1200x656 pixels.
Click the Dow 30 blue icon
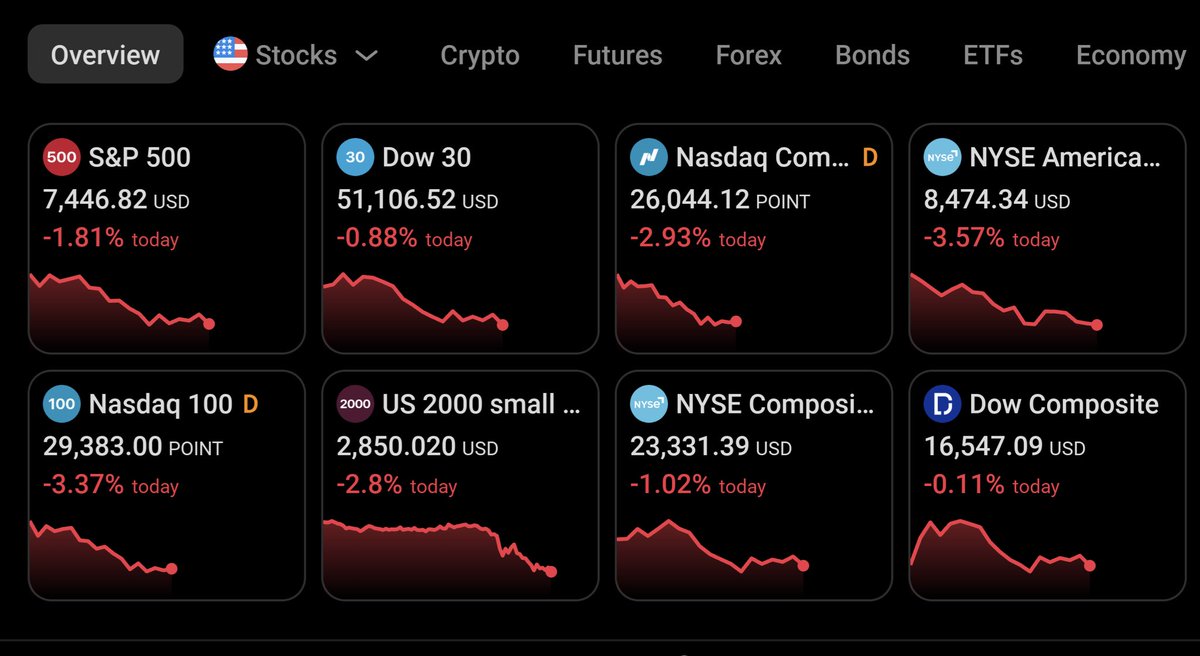pyautogui.click(x=355, y=157)
